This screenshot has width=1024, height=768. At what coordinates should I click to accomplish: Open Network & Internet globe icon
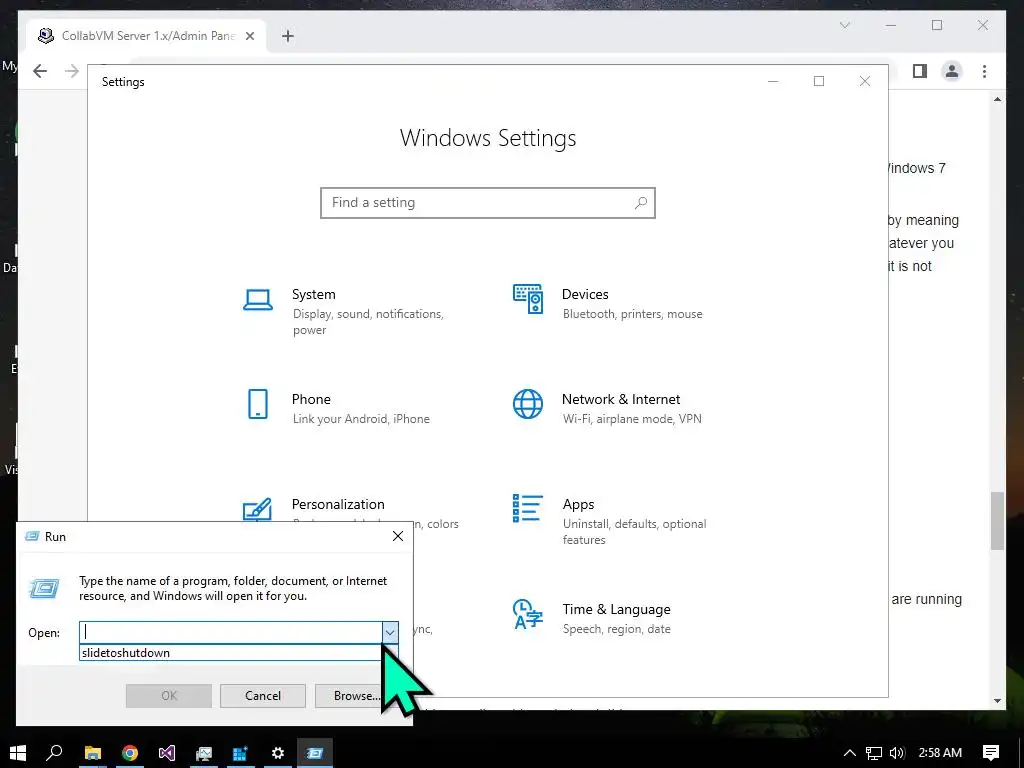click(x=528, y=404)
